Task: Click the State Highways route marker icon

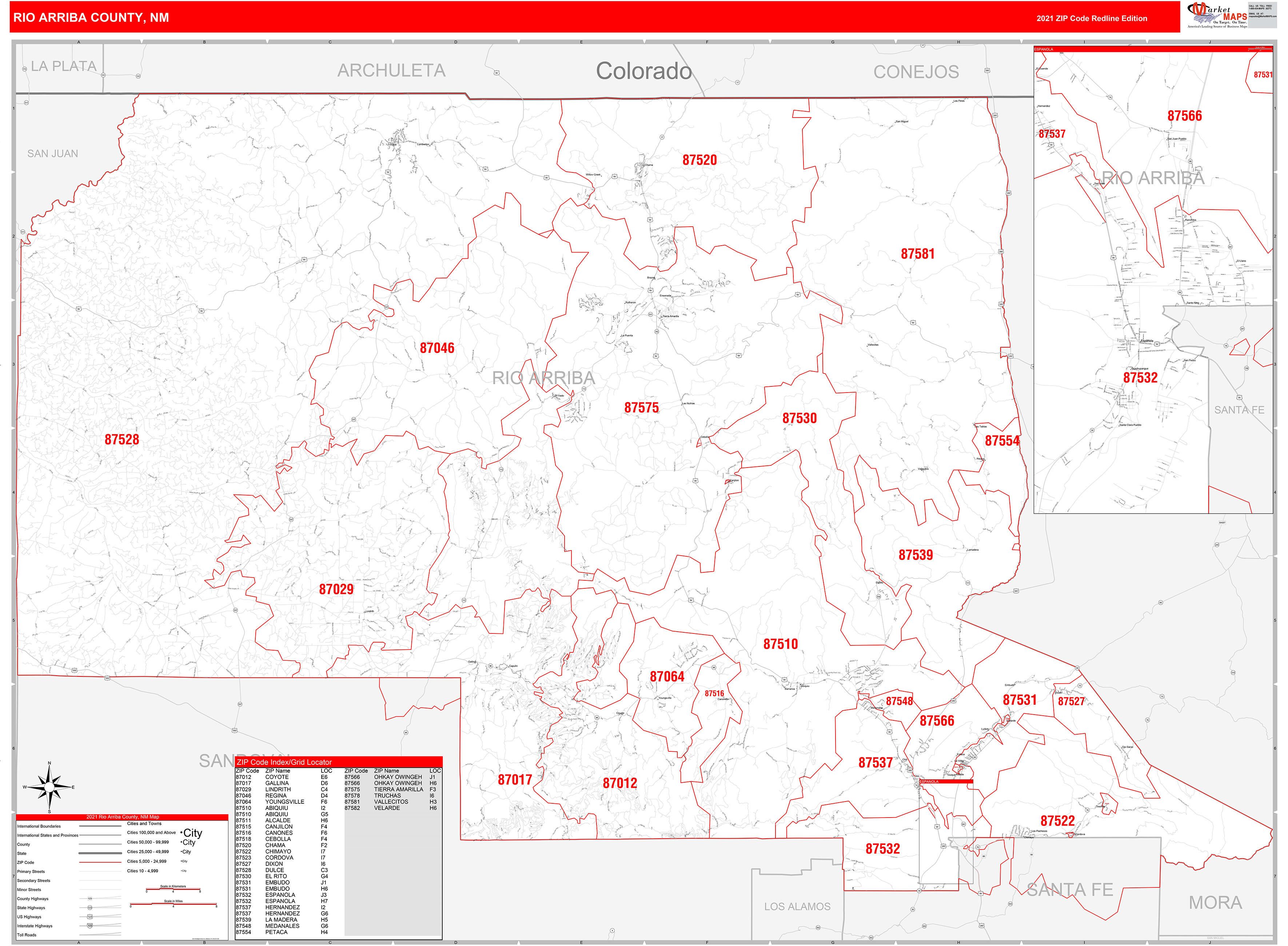Action: pos(90,908)
